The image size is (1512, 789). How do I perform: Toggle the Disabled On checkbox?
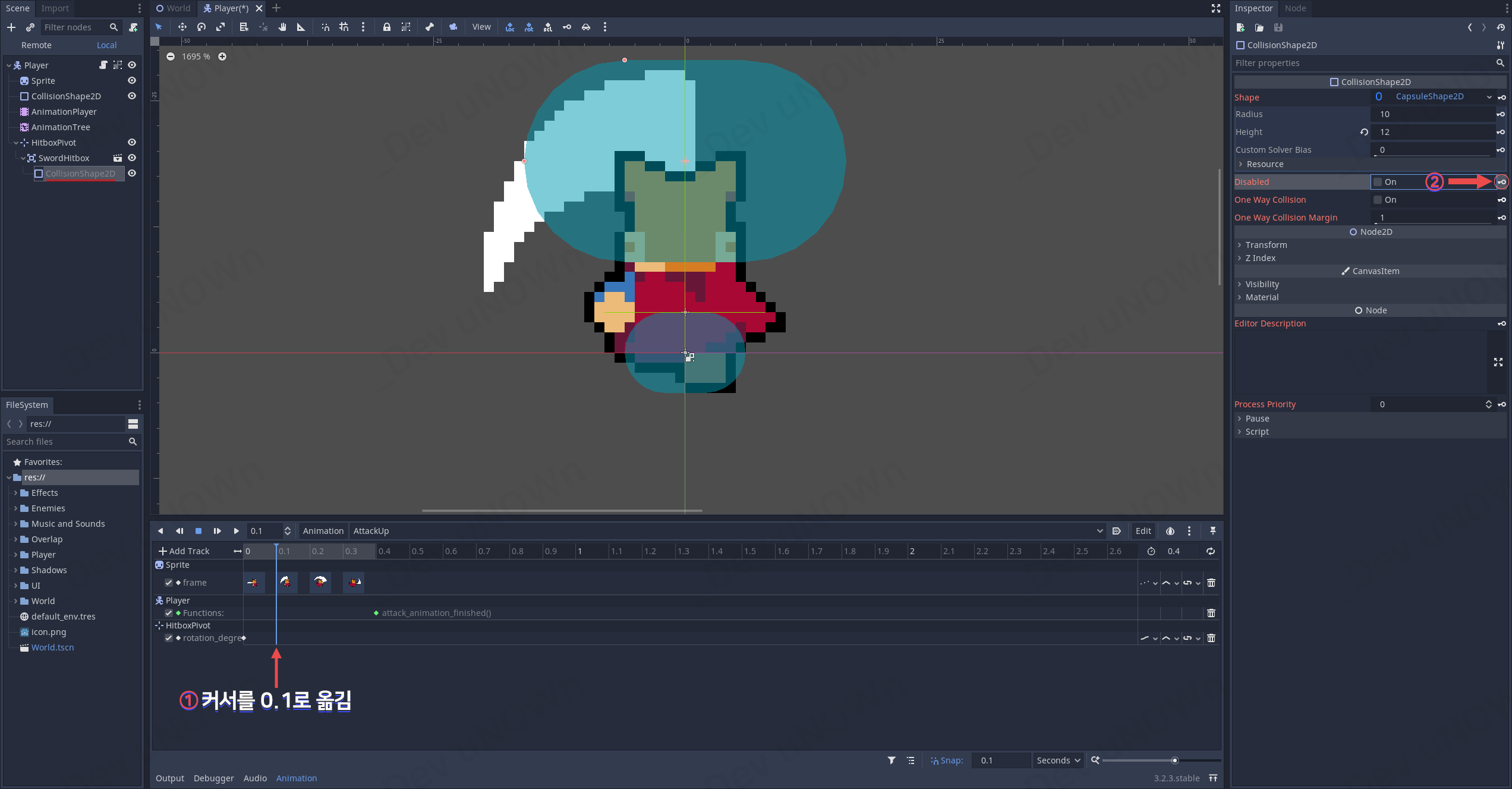(1378, 182)
